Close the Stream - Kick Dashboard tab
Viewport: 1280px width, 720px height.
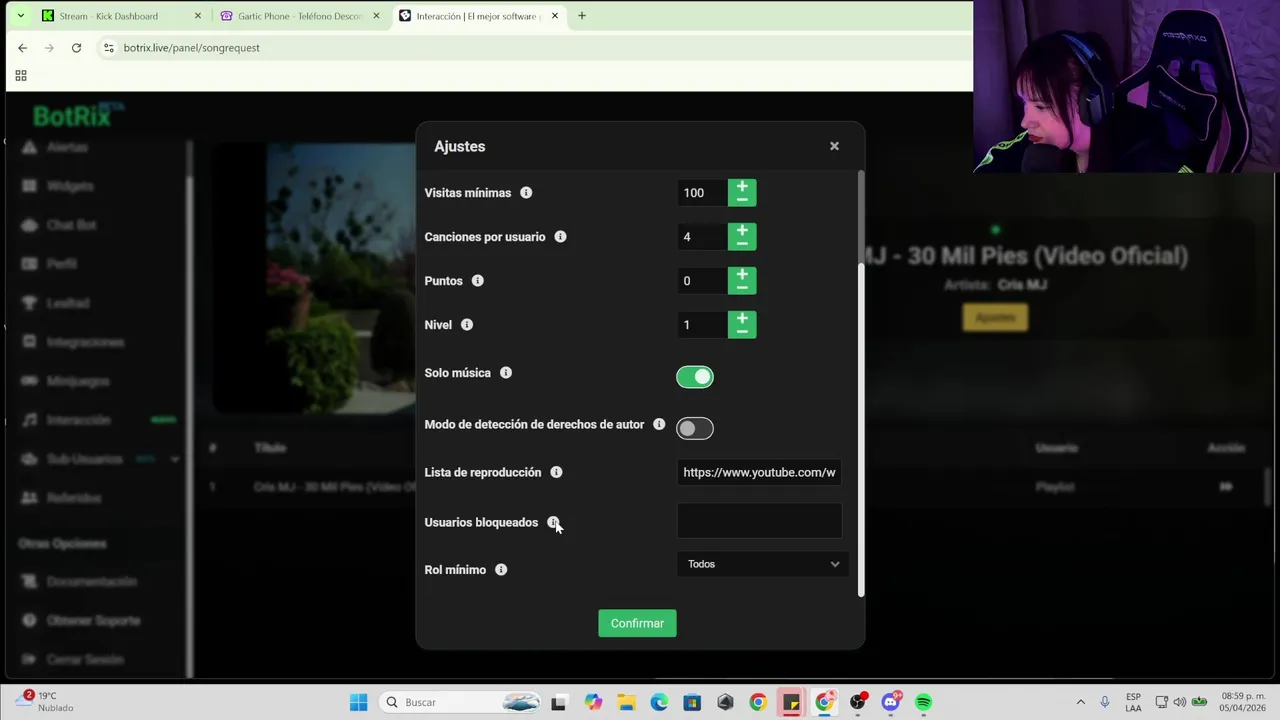tap(197, 16)
